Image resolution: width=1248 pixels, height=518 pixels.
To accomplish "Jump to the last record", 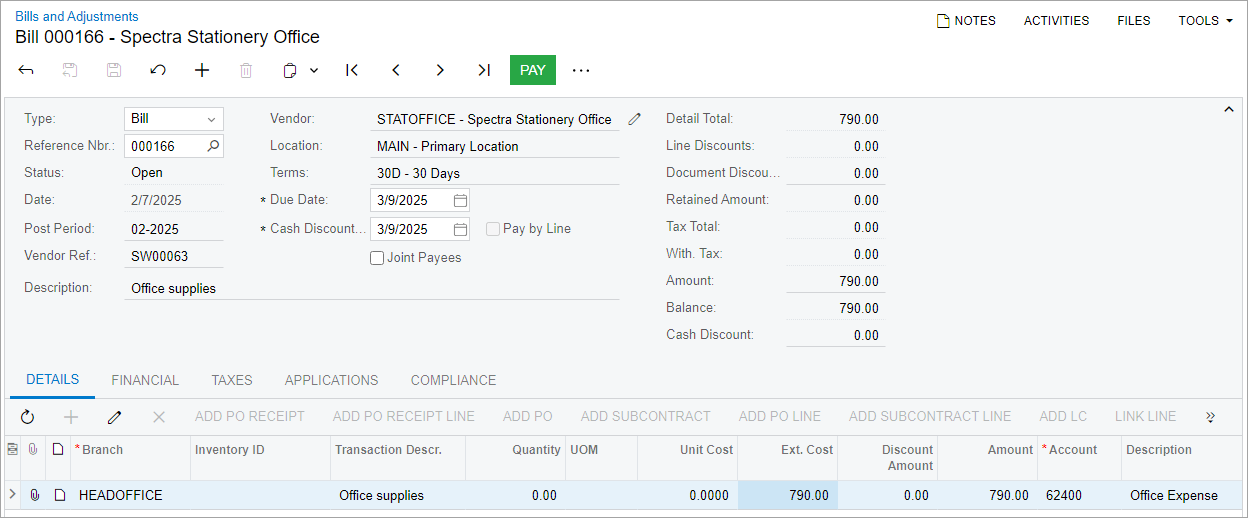I will click(x=484, y=70).
